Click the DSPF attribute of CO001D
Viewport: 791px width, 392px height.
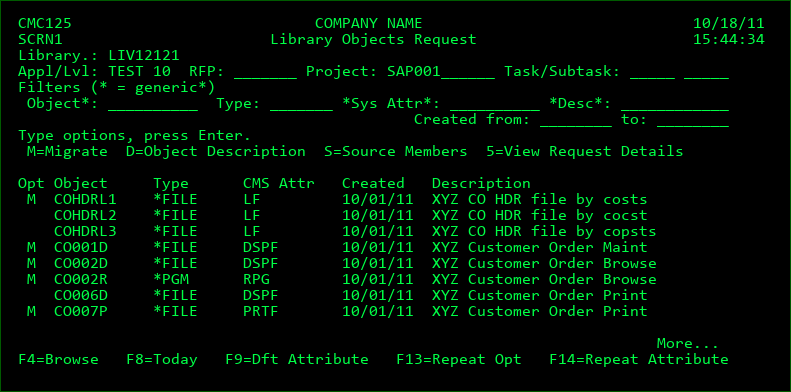[x=261, y=248]
